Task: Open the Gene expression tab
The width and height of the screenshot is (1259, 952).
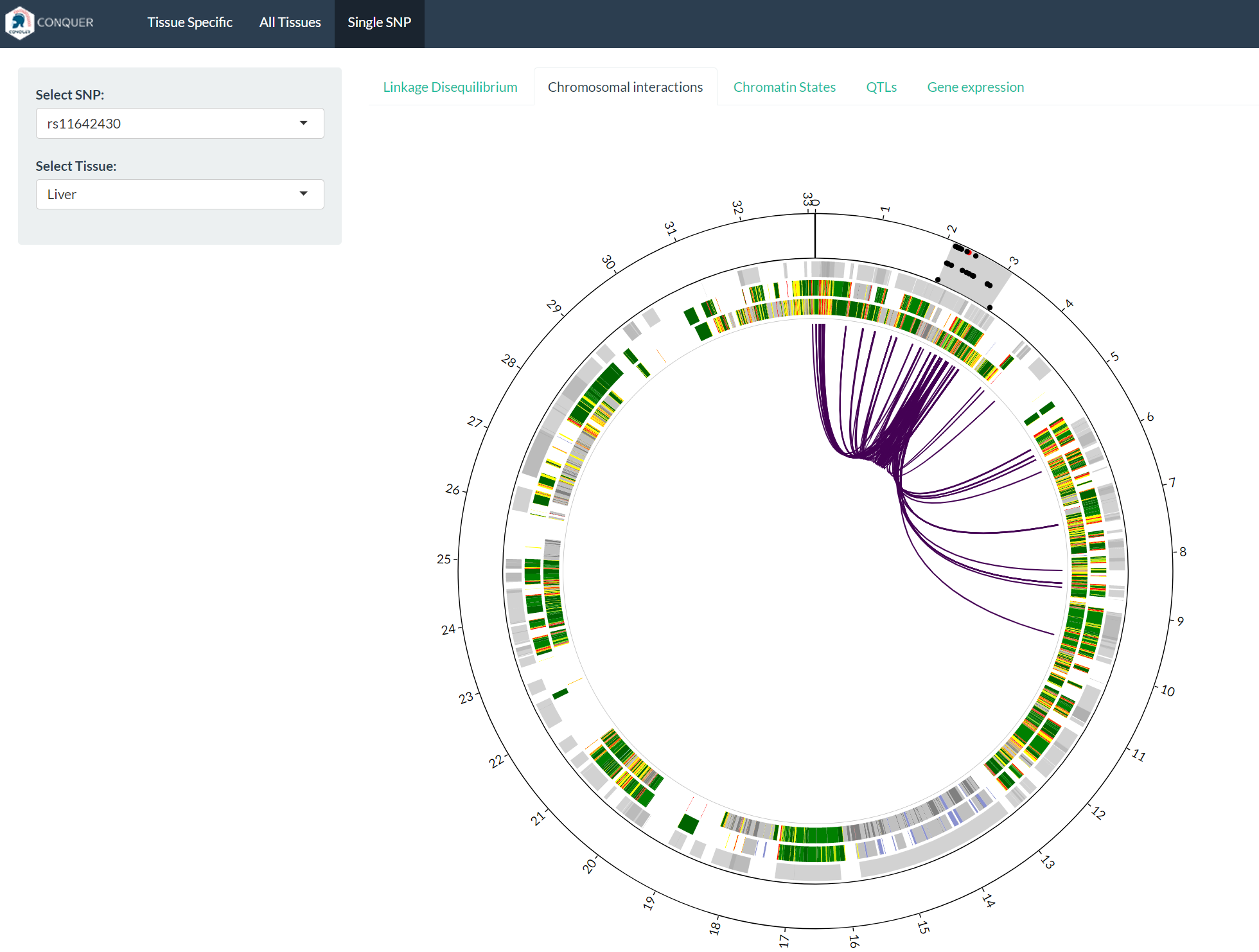Action: [975, 87]
